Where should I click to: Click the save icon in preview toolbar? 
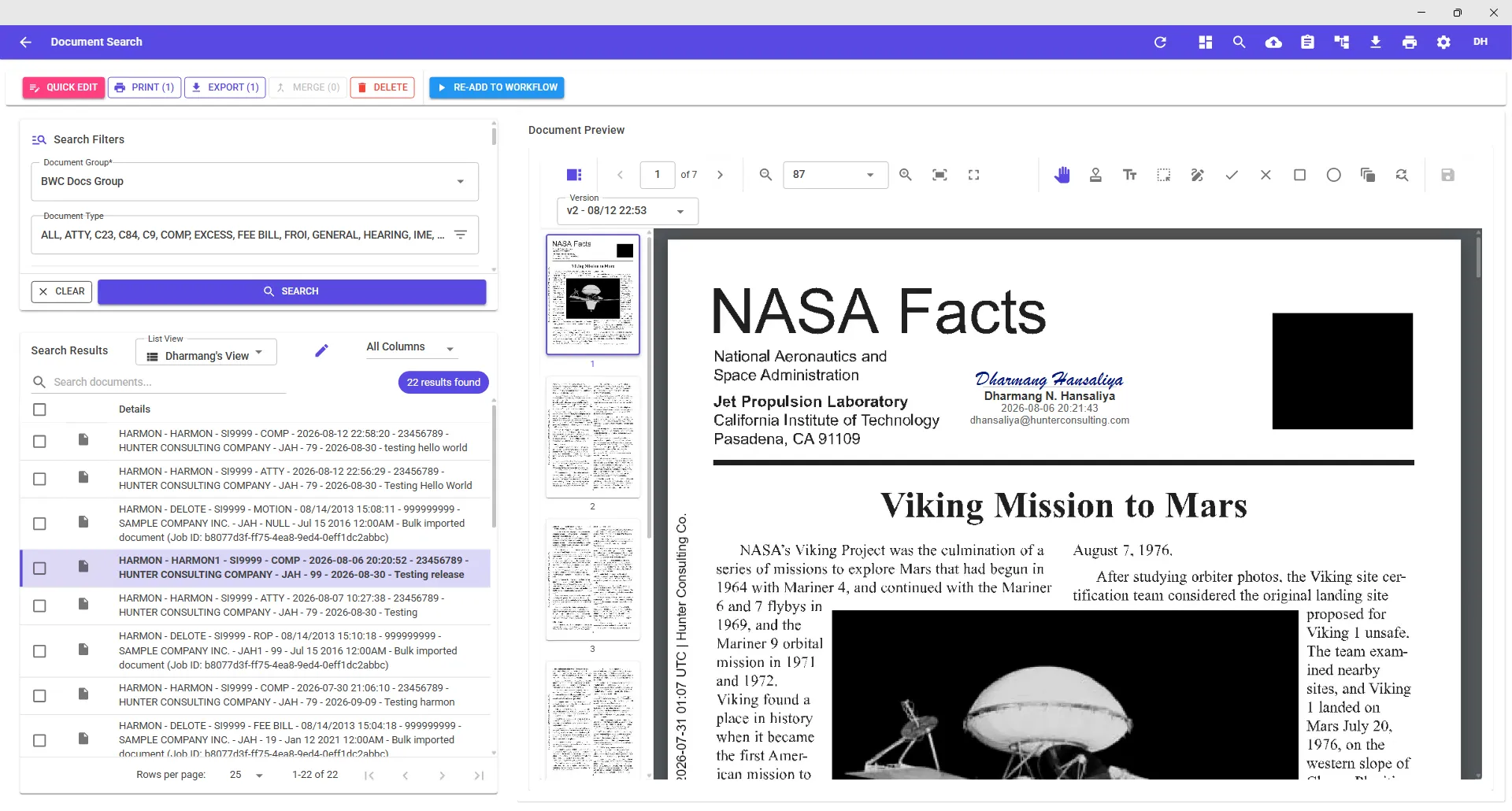1447,175
